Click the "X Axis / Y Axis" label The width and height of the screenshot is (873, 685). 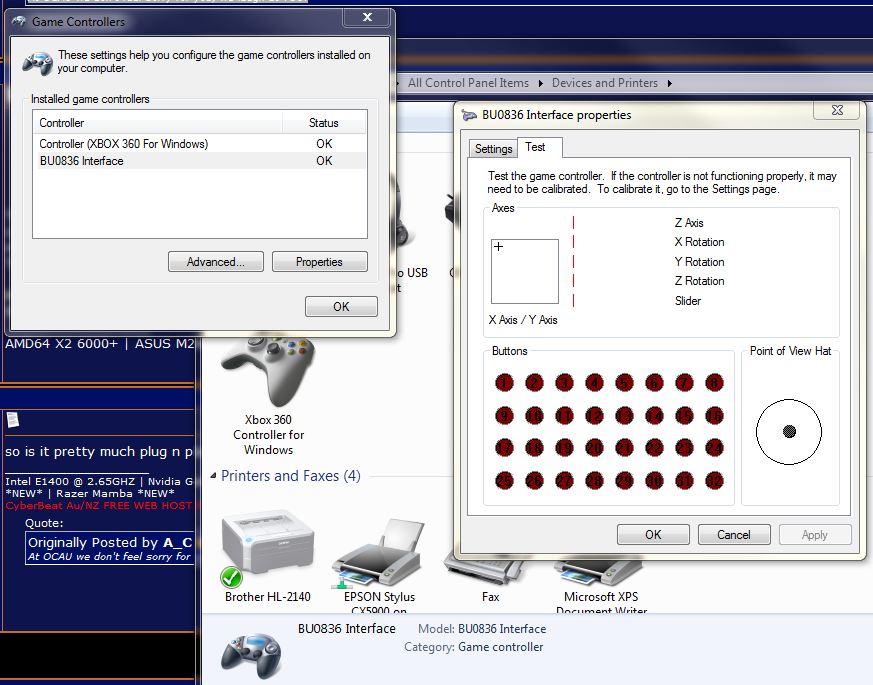tap(523, 320)
